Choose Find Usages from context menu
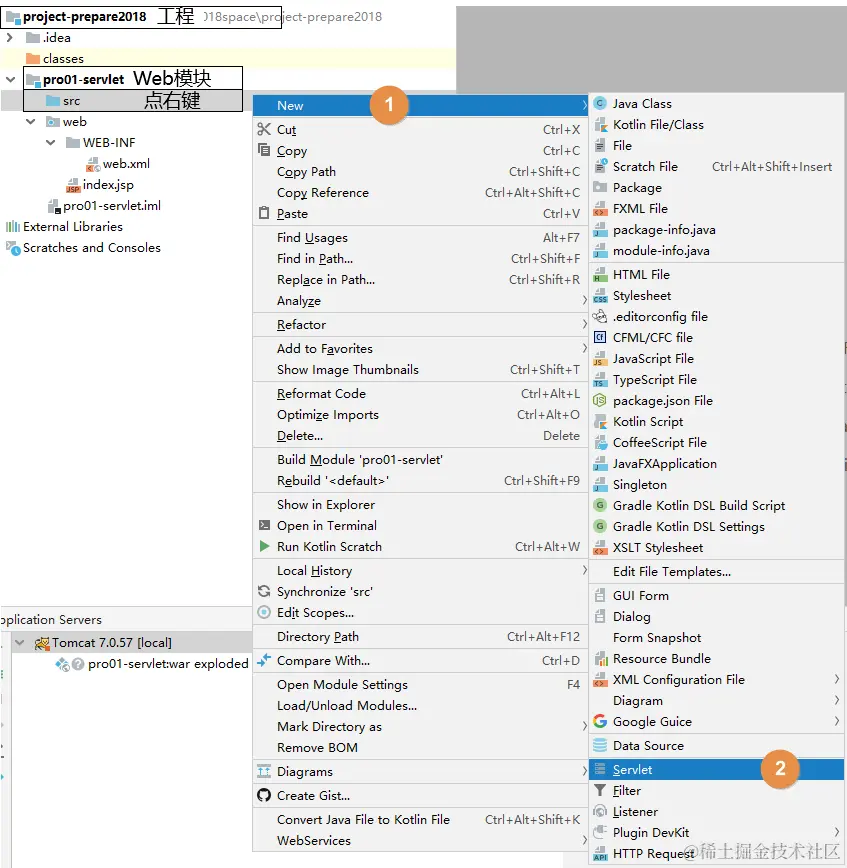The width and height of the screenshot is (847, 868). point(420,237)
